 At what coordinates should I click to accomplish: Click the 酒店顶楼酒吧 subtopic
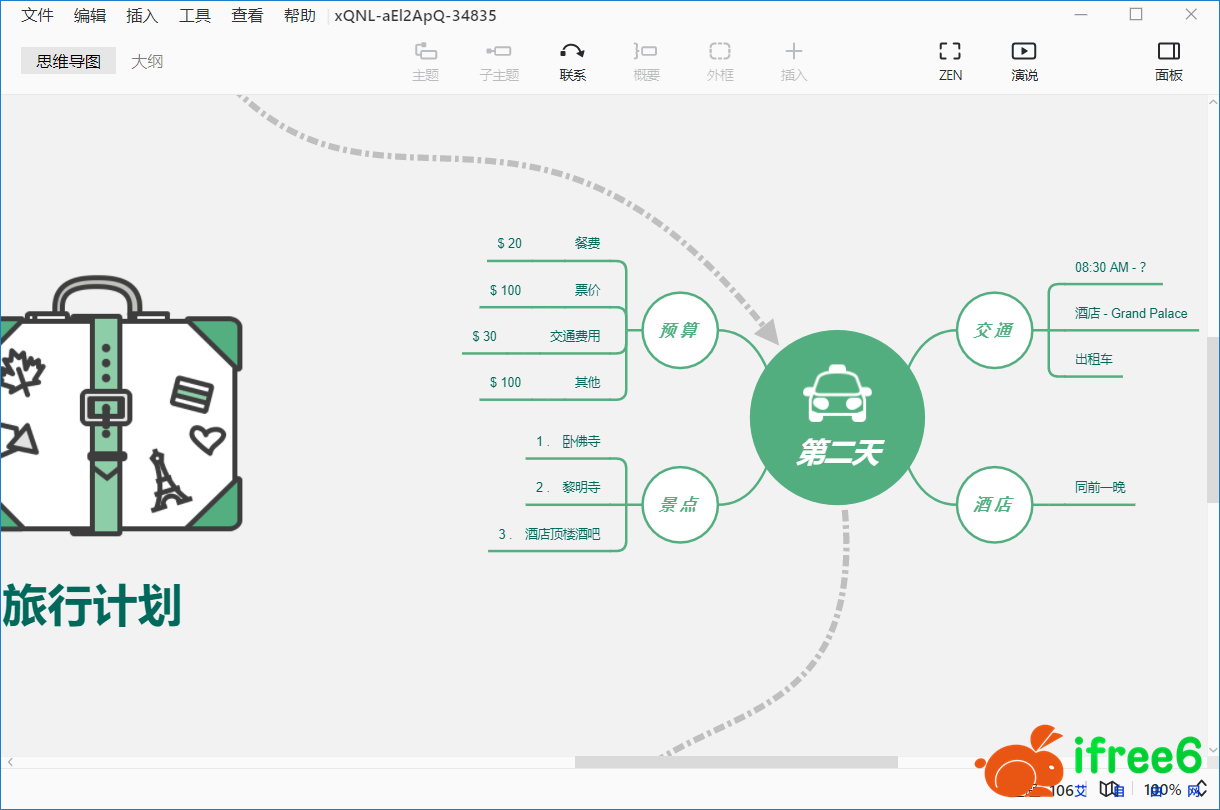562,534
